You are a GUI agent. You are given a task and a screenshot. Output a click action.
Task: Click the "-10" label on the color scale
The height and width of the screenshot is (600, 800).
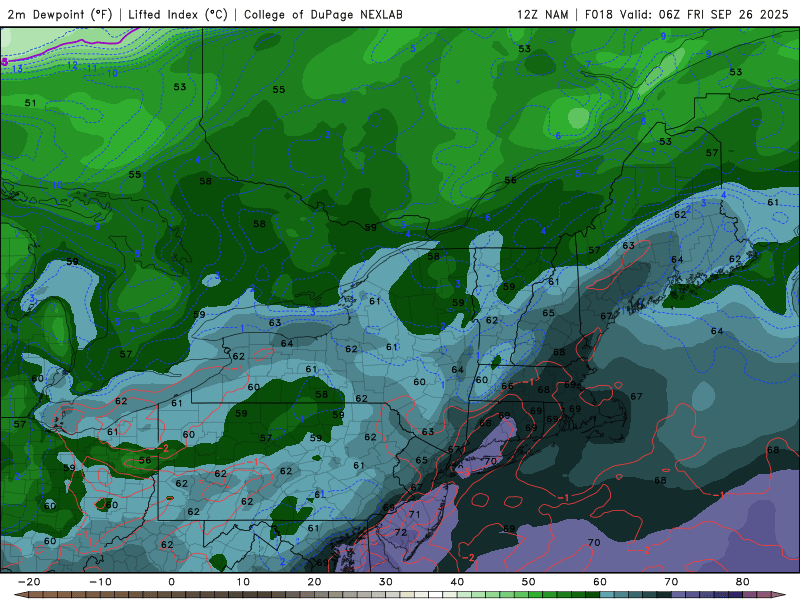click(100, 582)
